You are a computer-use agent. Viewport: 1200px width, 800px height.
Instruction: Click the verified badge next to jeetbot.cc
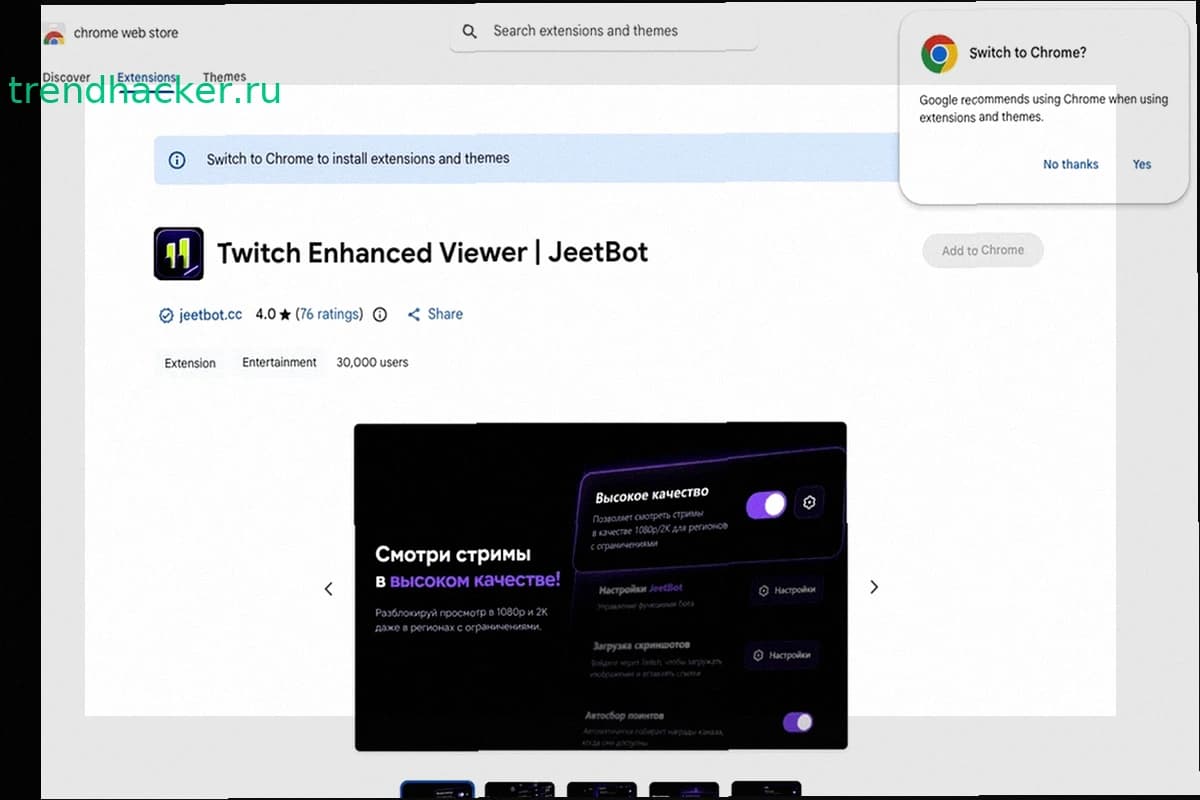pyautogui.click(x=167, y=315)
